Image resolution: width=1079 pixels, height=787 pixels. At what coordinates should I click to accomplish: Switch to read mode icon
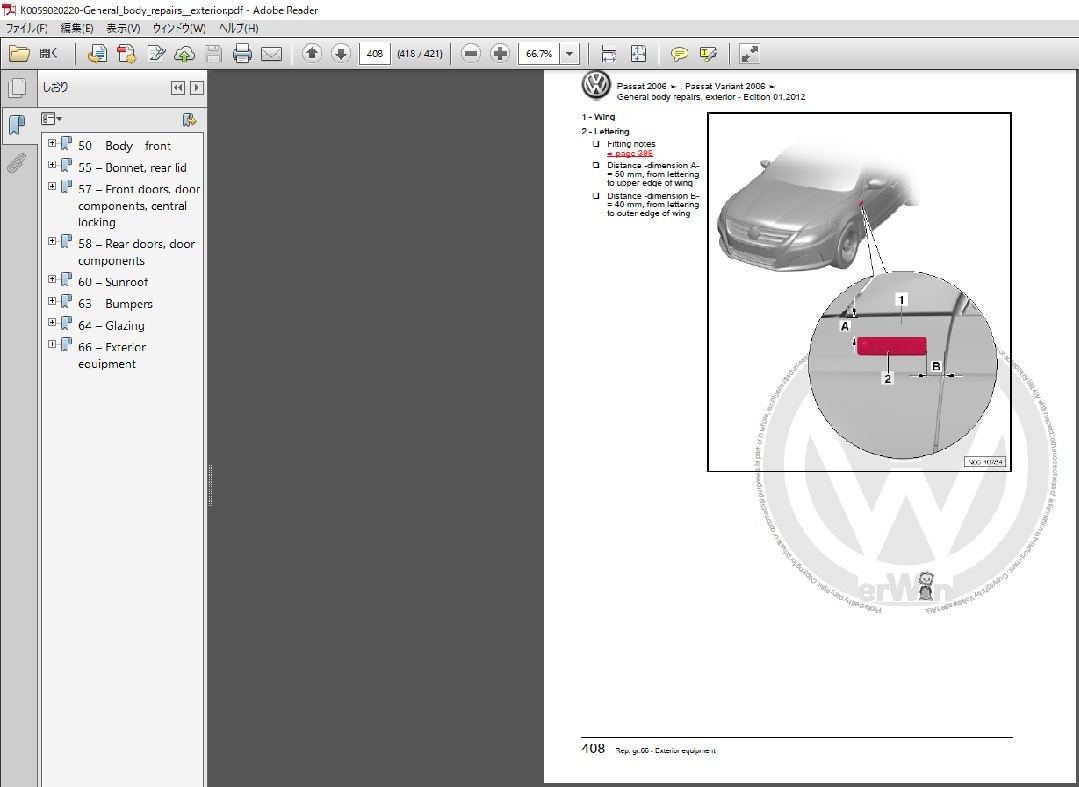click(749, 54)
